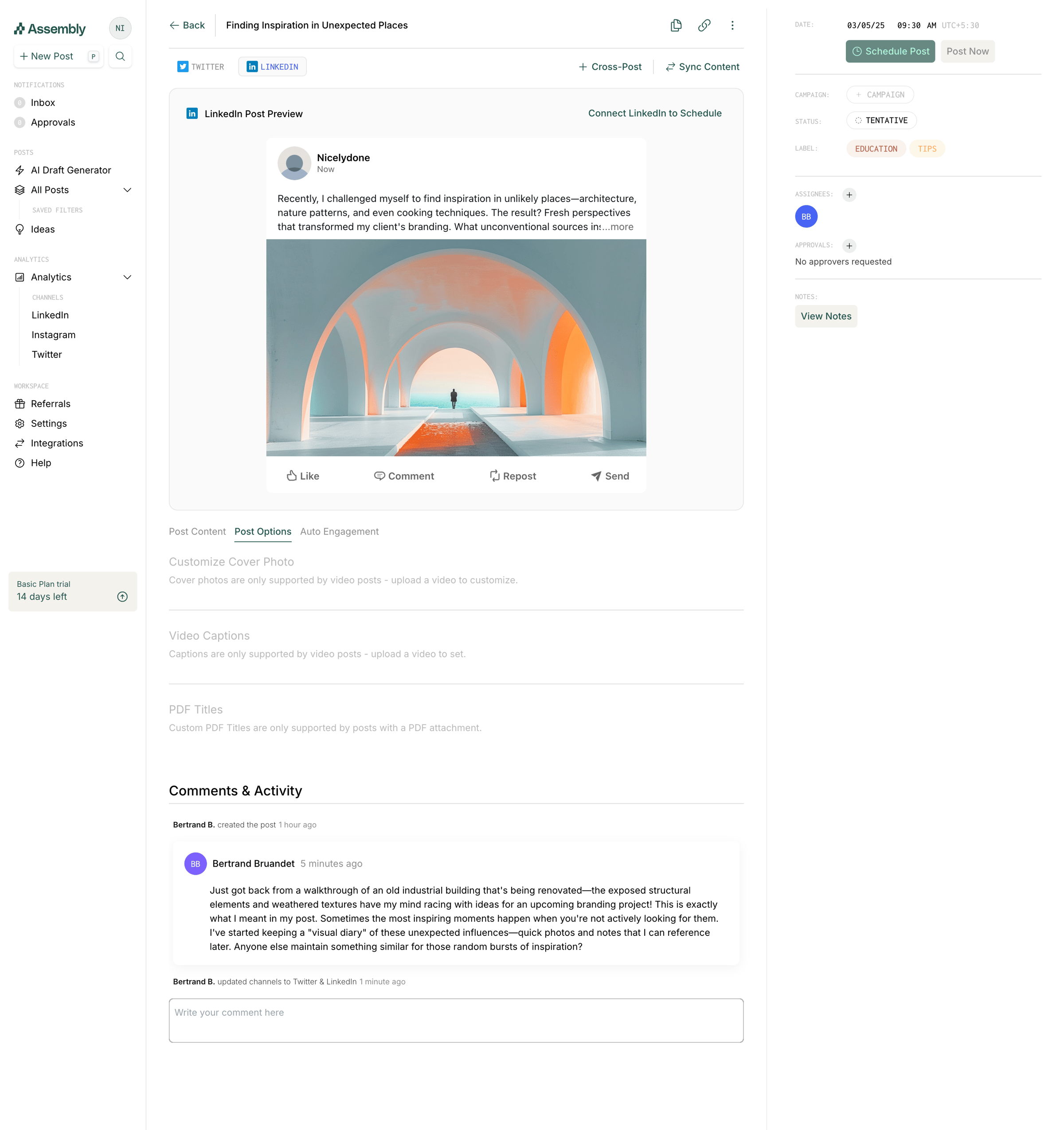This screenshot has width=1064, height=1130.
Task: Collapse the Analytics chevron
Action: pyautogui.click(x=127, y=277)
